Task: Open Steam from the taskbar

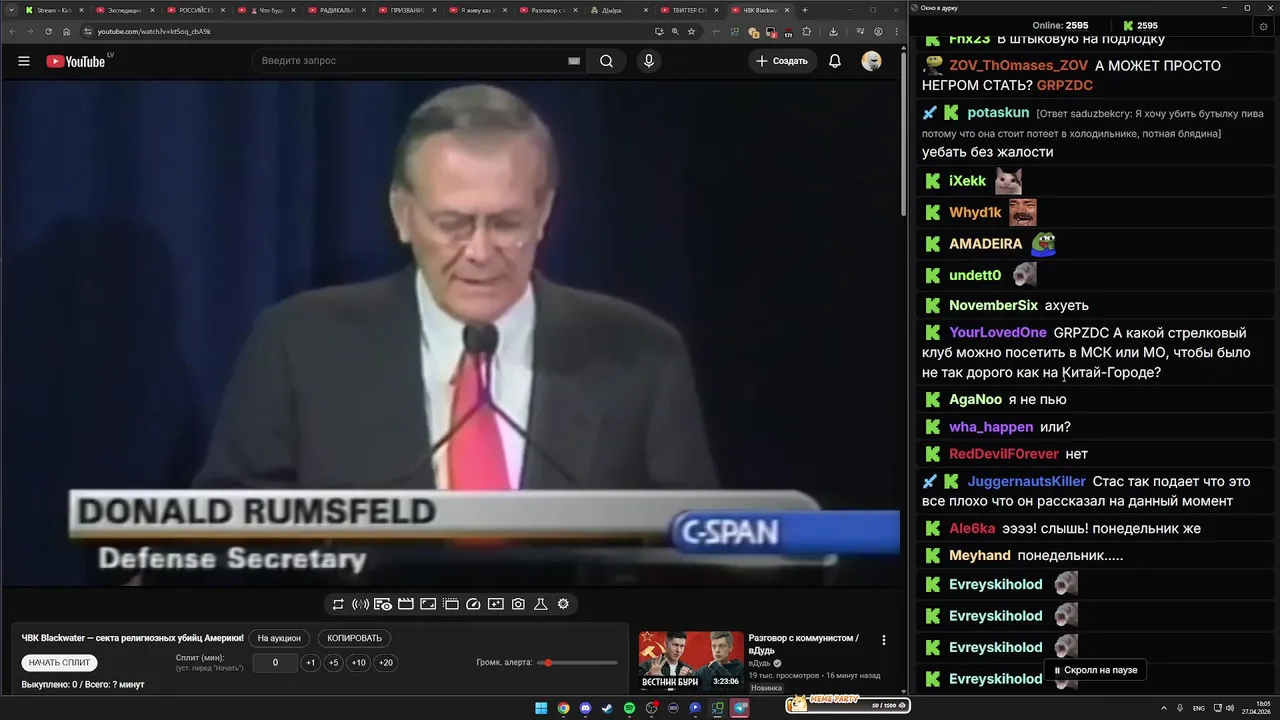Action: click(607, 708)
